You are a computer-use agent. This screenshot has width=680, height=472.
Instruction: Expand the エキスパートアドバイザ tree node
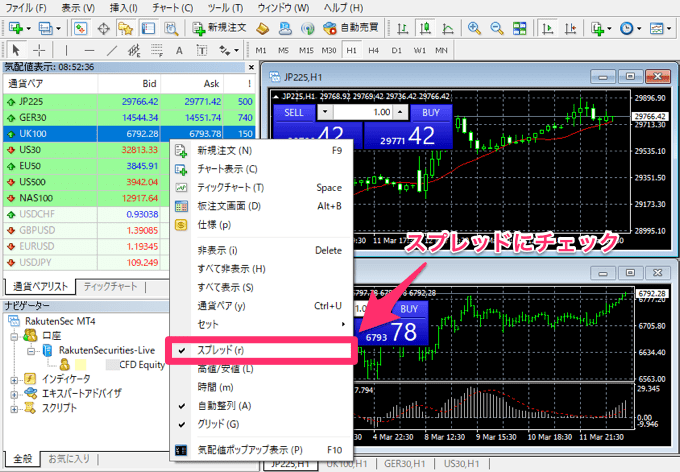pyautogui.click(x=14, y=395)
